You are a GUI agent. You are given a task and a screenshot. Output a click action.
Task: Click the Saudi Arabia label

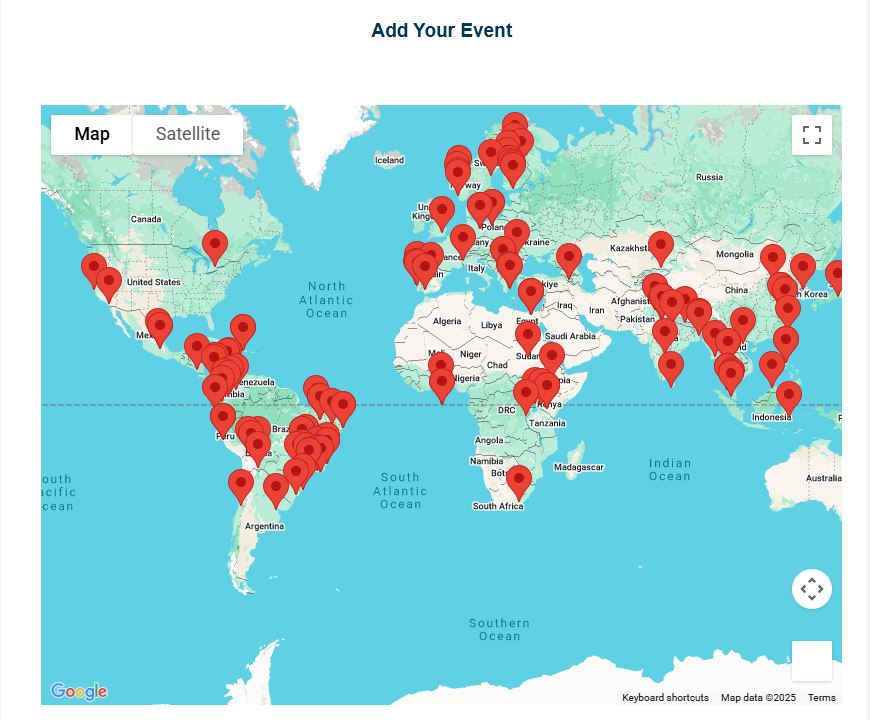[x=570, y=336]
